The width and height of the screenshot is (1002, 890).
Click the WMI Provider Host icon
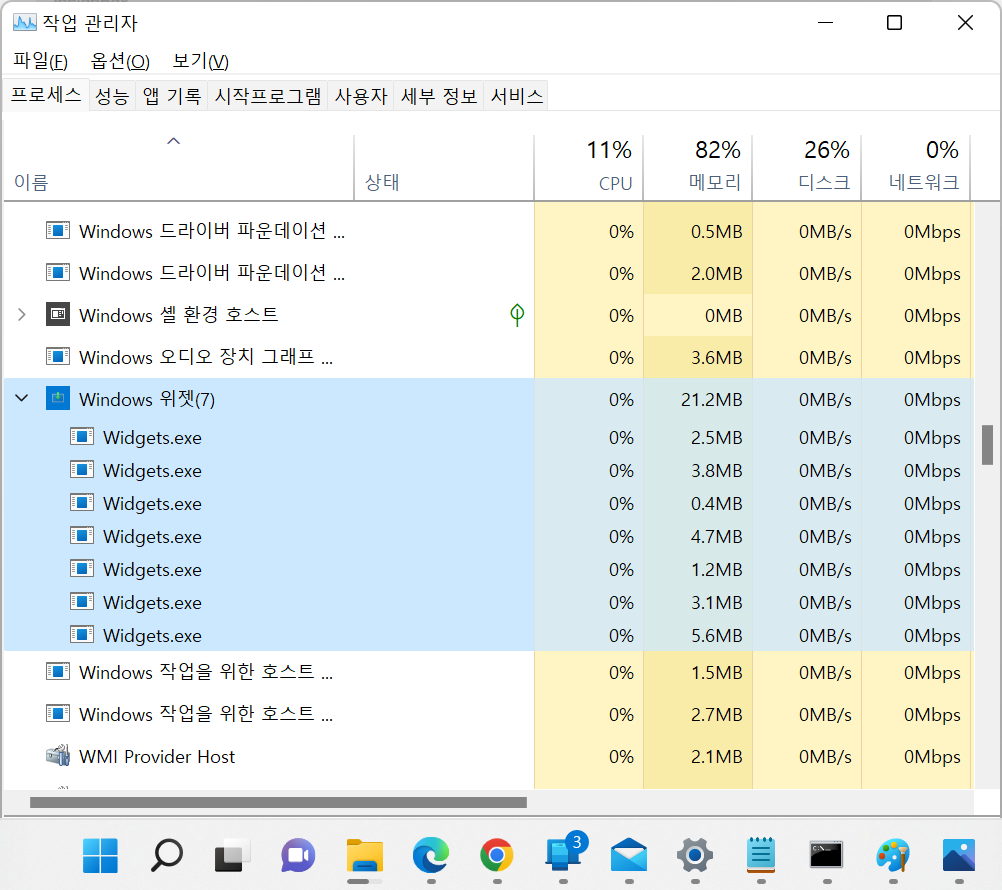58,755
